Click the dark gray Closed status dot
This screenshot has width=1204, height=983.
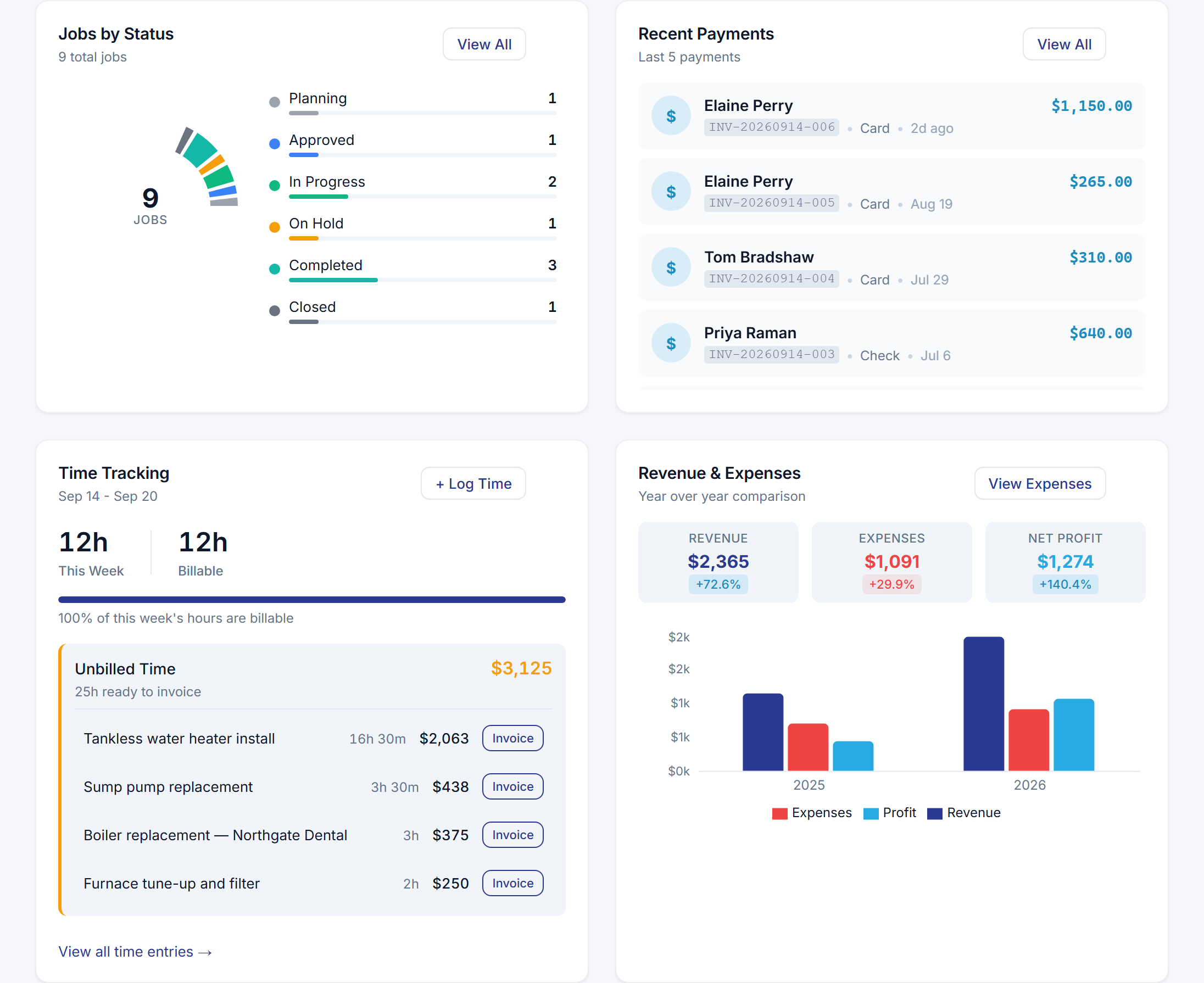click(x=275, y=311)
